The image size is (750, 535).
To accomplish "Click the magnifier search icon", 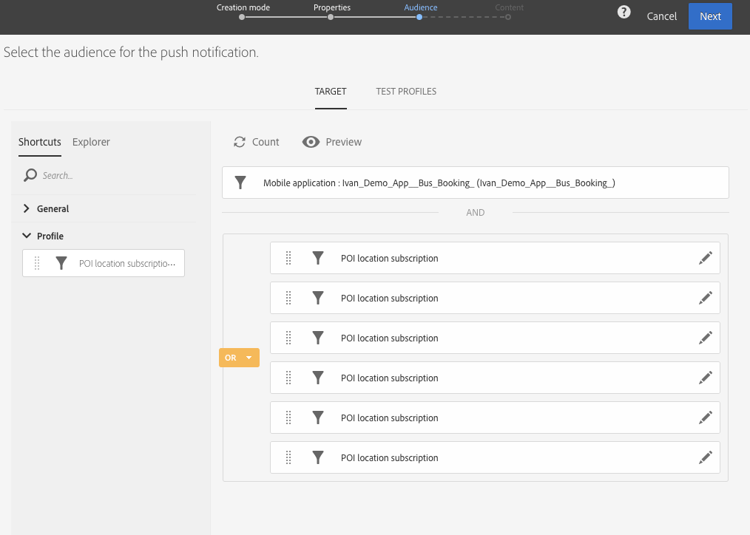I will 30,175.
